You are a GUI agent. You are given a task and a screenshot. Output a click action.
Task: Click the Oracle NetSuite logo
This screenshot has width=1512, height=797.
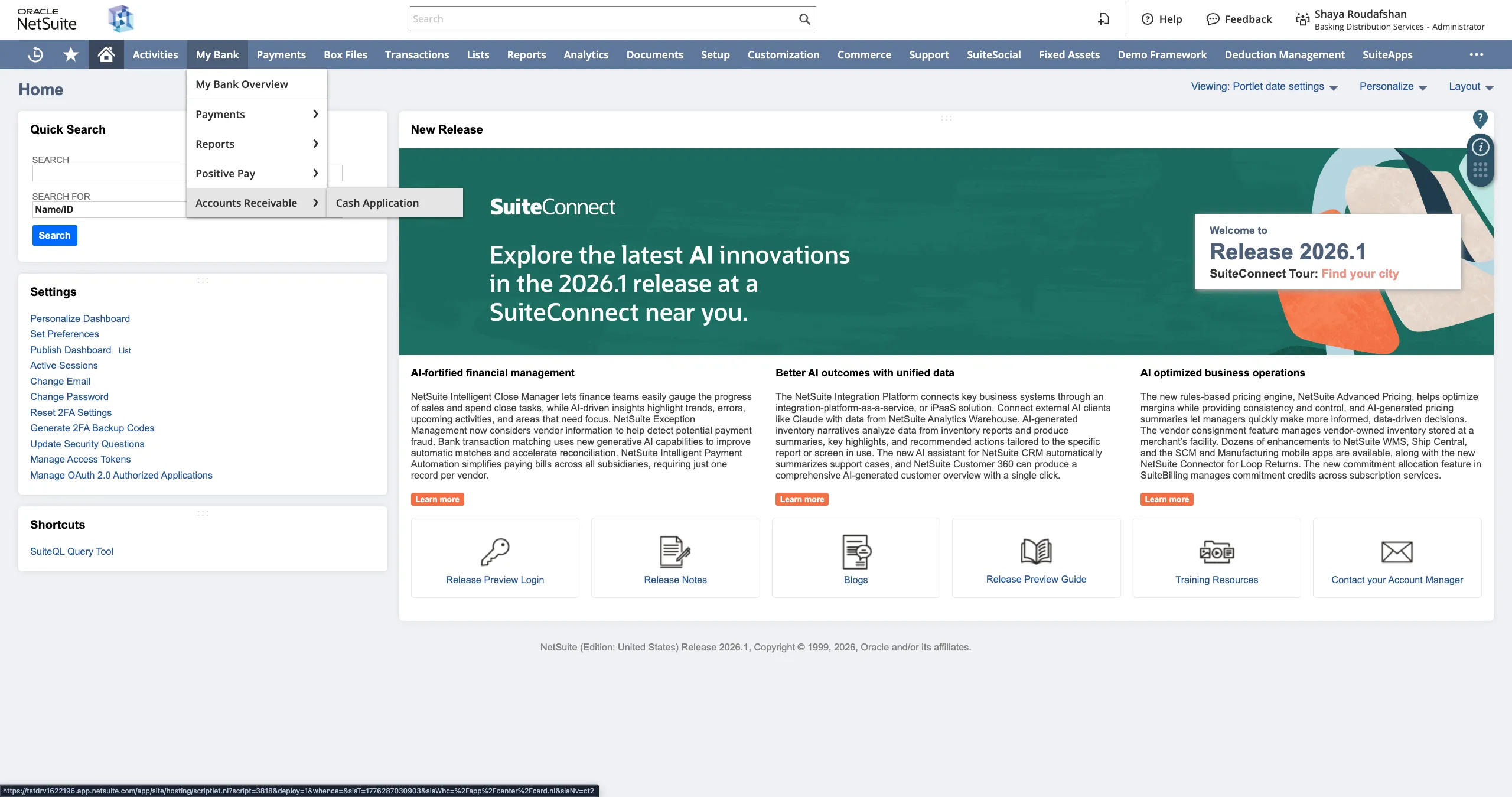pyautogui.click(x=47, y=19)
